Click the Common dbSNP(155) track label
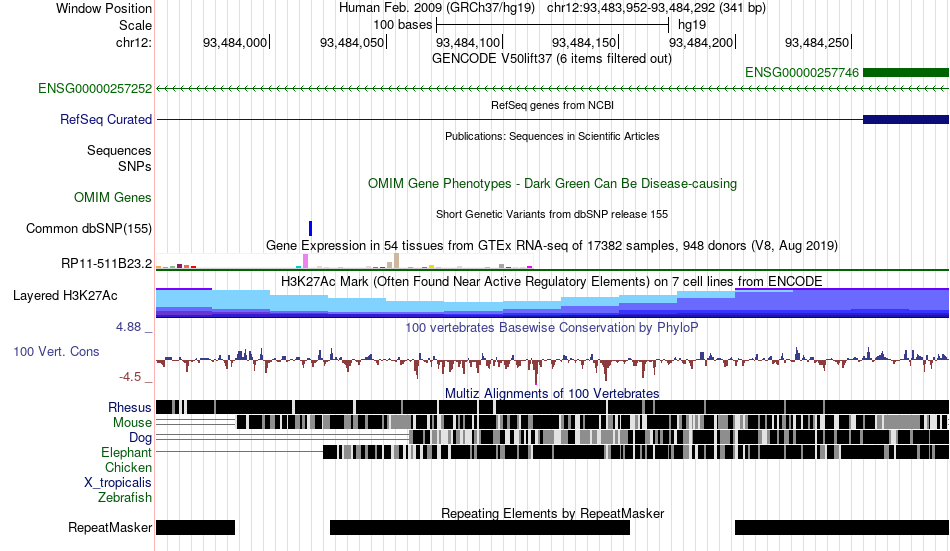 click(89, 229)
